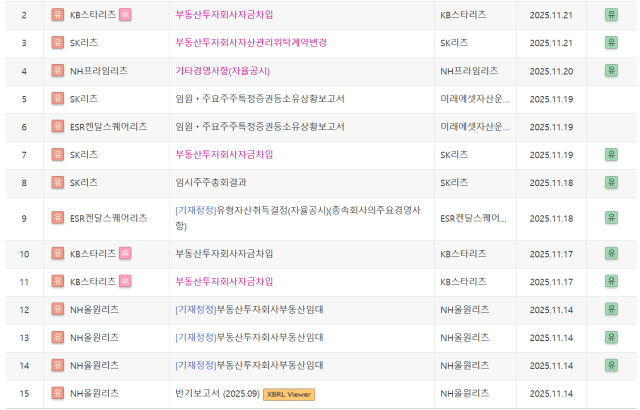The image size is (640, 410).
Task: Click the orange 유 icon in row 9 for ESR켄달스퀘어리츠
Action: coord(58,218)
